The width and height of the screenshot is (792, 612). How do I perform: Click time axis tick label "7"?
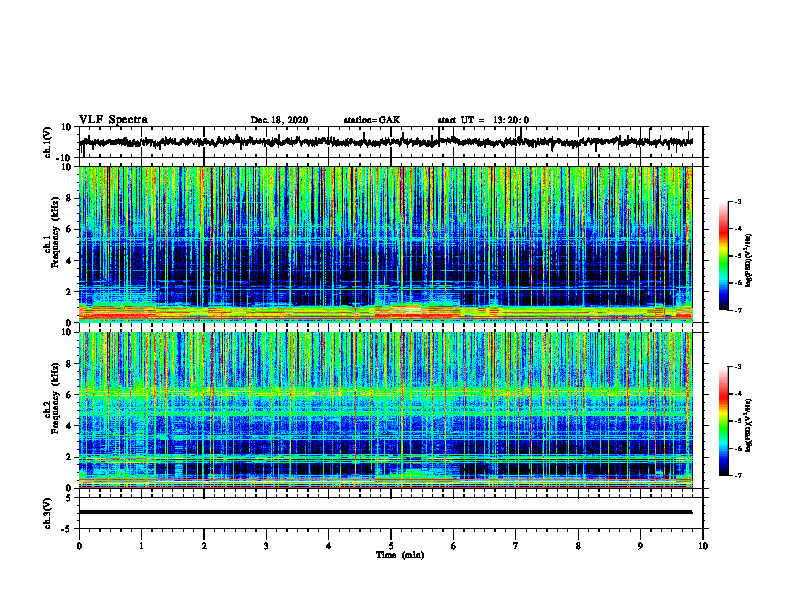point(516,546)
